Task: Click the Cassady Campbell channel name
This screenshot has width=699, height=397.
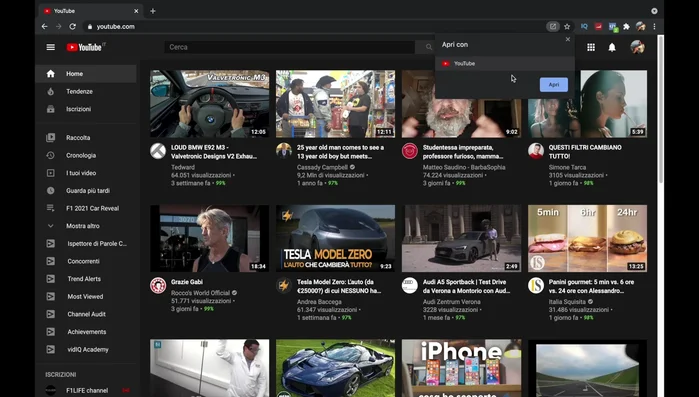Action: 322,167
